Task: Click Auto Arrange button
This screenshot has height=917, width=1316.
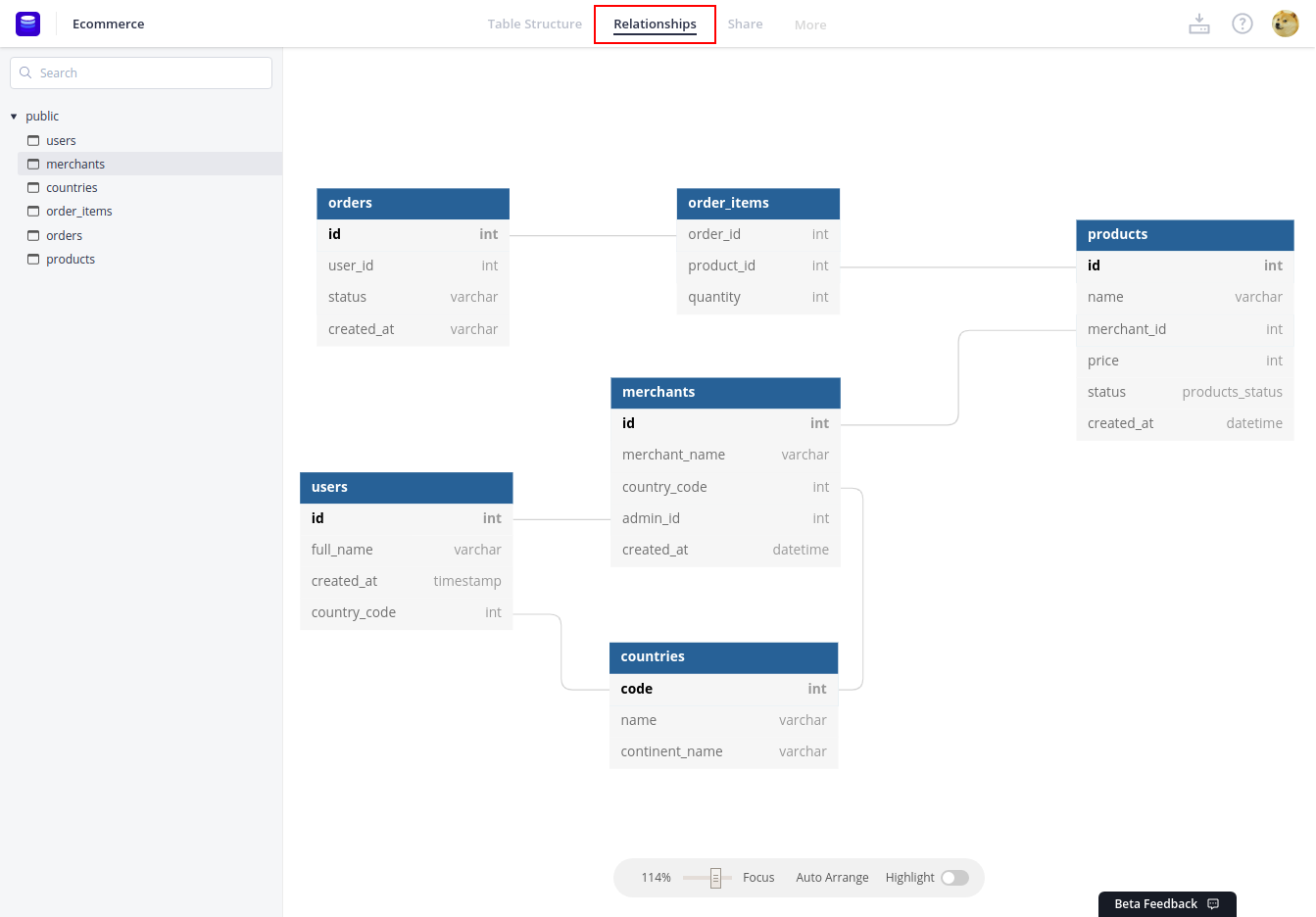Action: point(832,878)
